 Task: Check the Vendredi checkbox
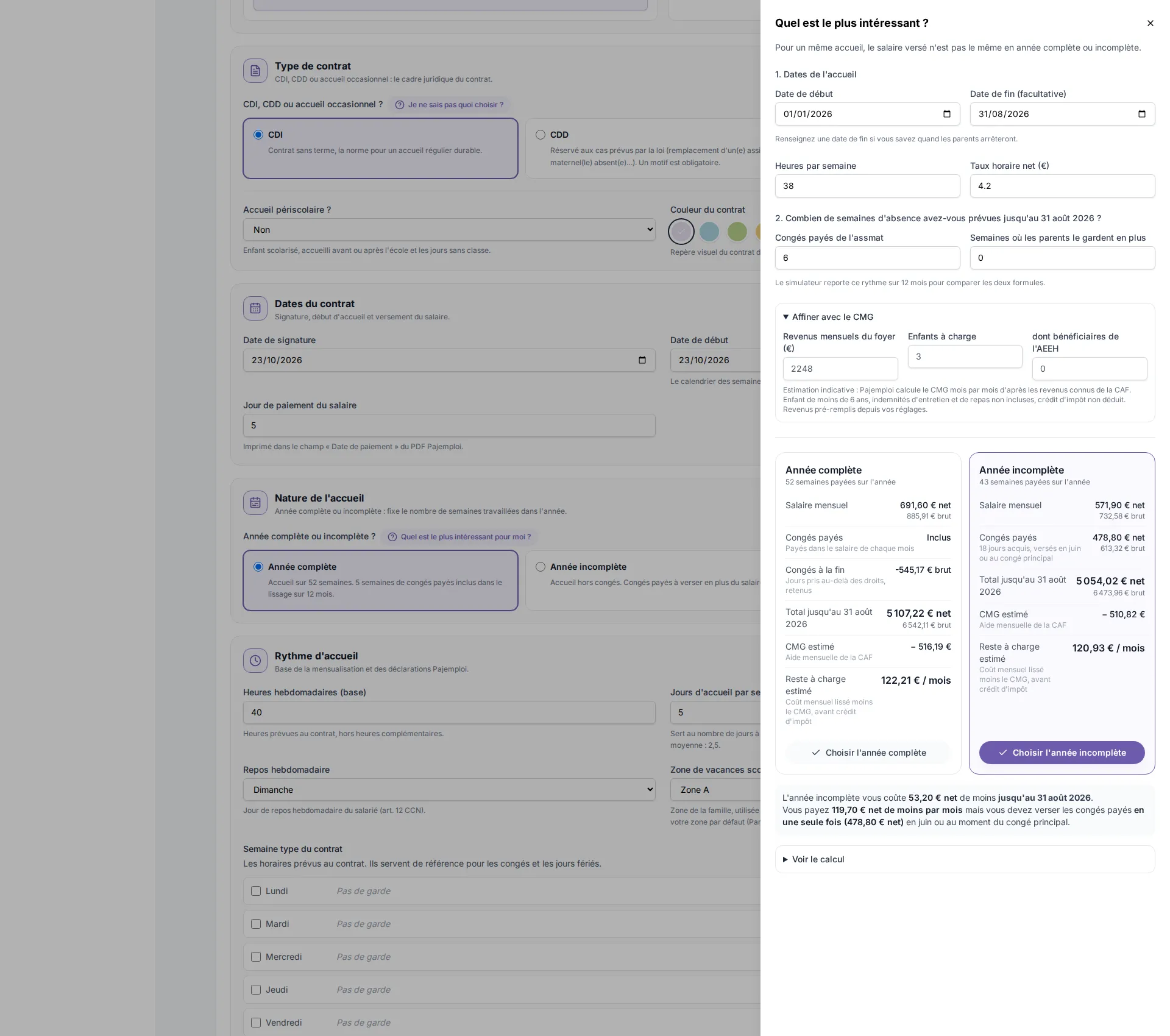pyautogui.click(x=256, y=1023)
